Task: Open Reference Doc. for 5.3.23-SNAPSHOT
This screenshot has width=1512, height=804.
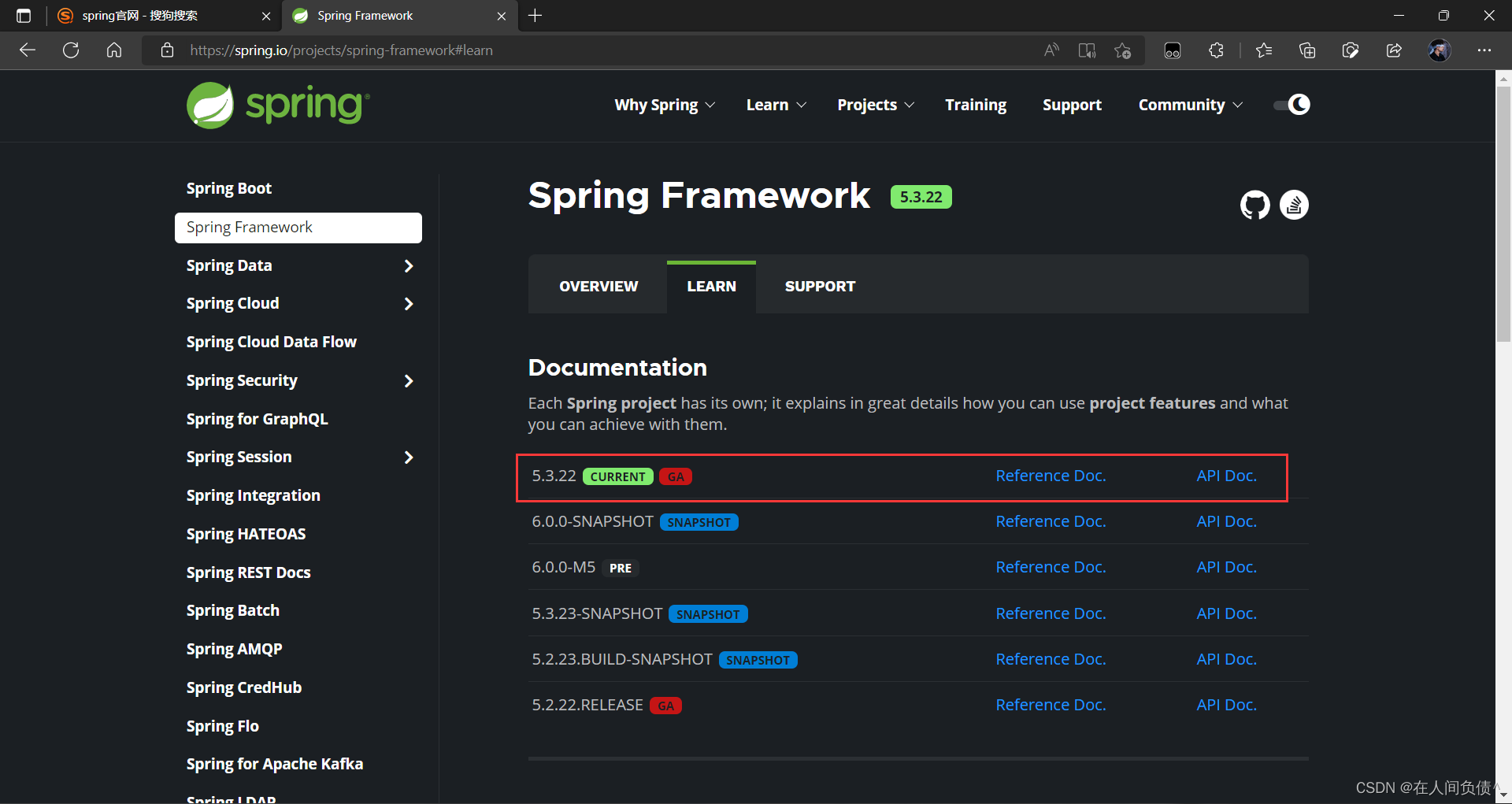Action: [x=1051, y=613]
